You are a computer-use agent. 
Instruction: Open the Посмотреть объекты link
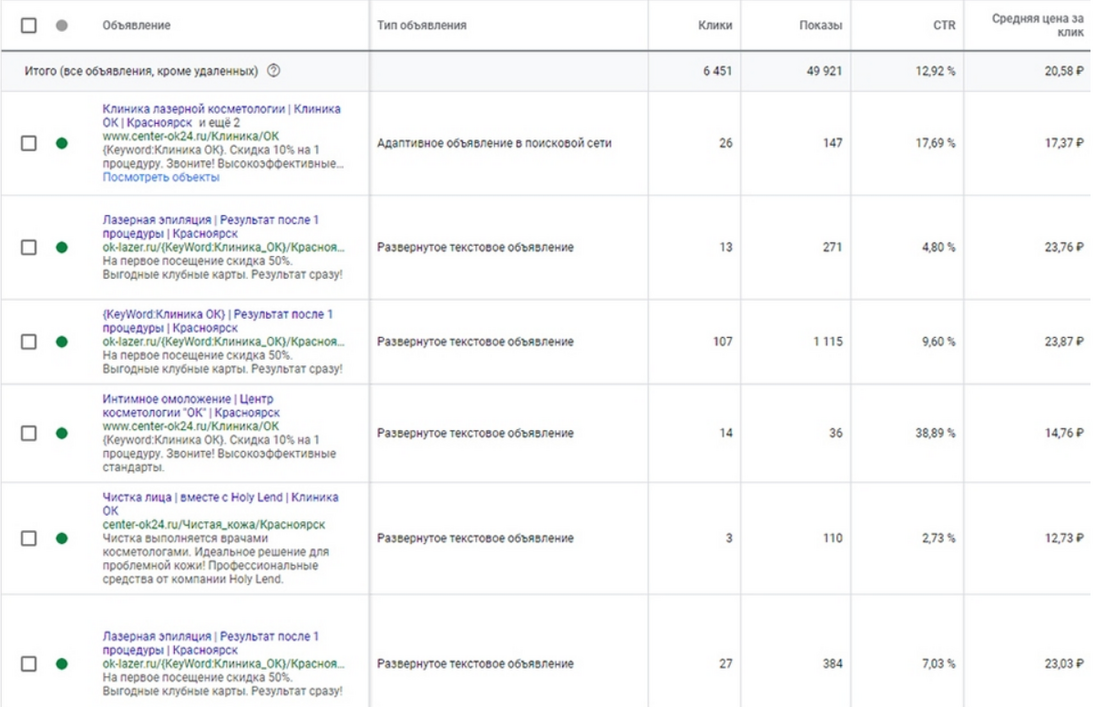[161, 177]
